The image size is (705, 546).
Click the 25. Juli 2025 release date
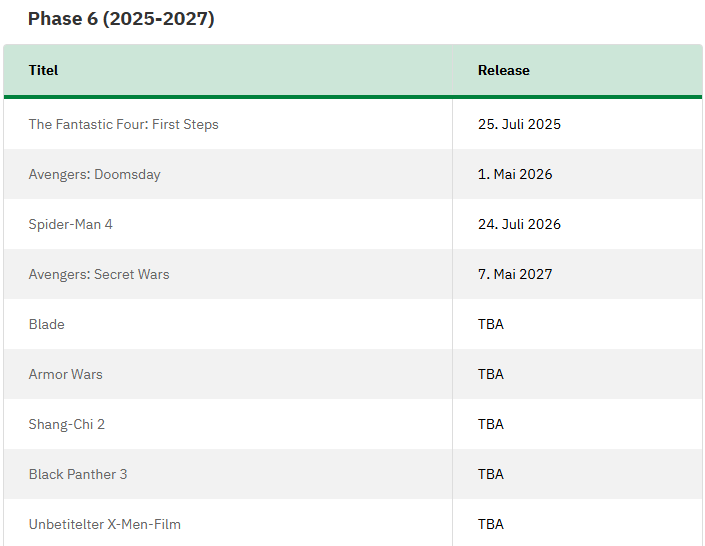coord(519,124)
